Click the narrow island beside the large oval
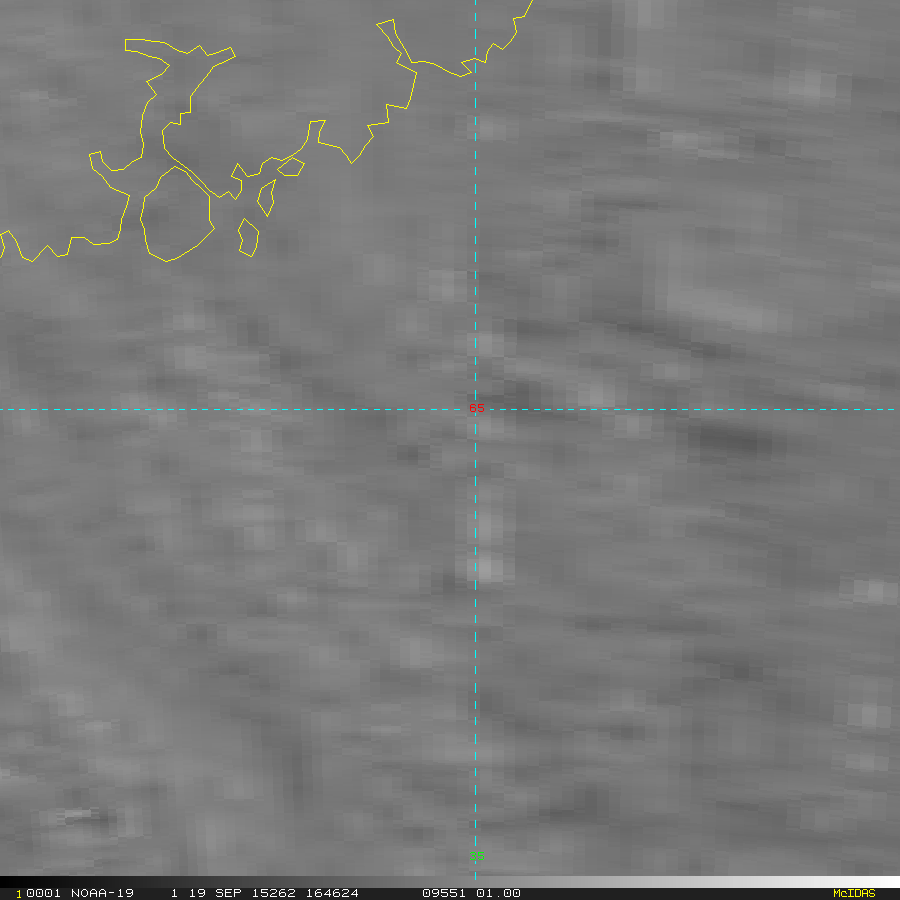This screenshot has width=900, height=900. click(266, 198)
